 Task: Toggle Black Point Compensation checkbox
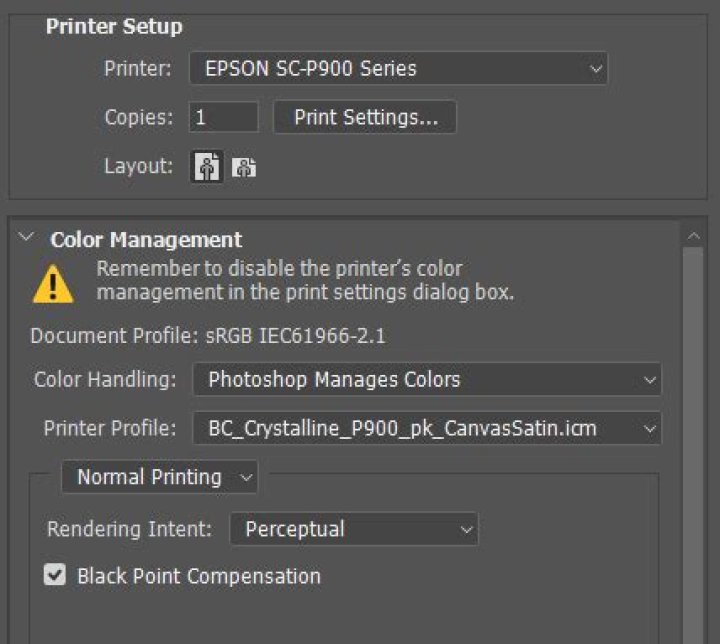pyautogui.click(x=56, y=575)
